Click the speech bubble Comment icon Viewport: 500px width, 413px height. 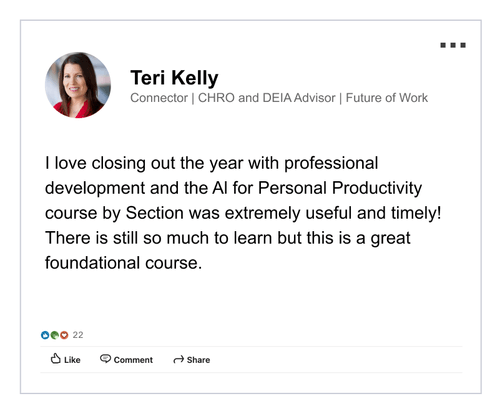pos(105,359)
